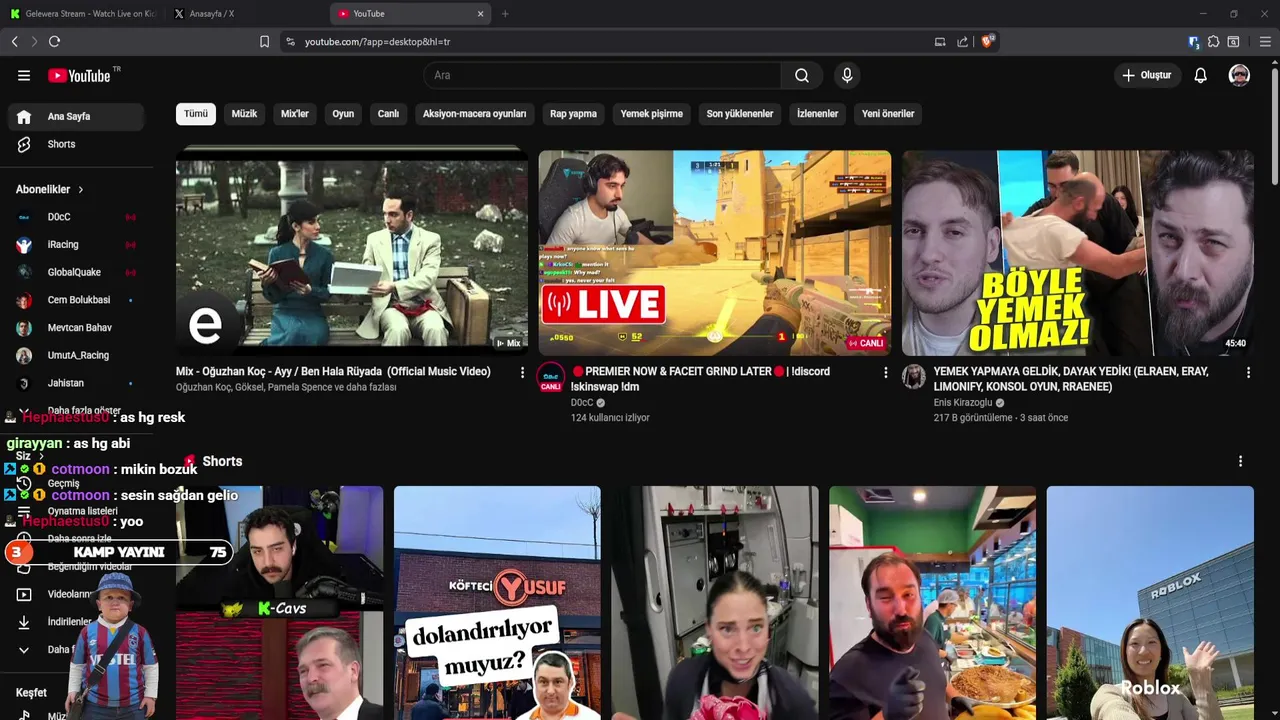Open the UmutA_Racing subscription channel
The height and width of the screenshot is (720, 1280).
(76, 355)
